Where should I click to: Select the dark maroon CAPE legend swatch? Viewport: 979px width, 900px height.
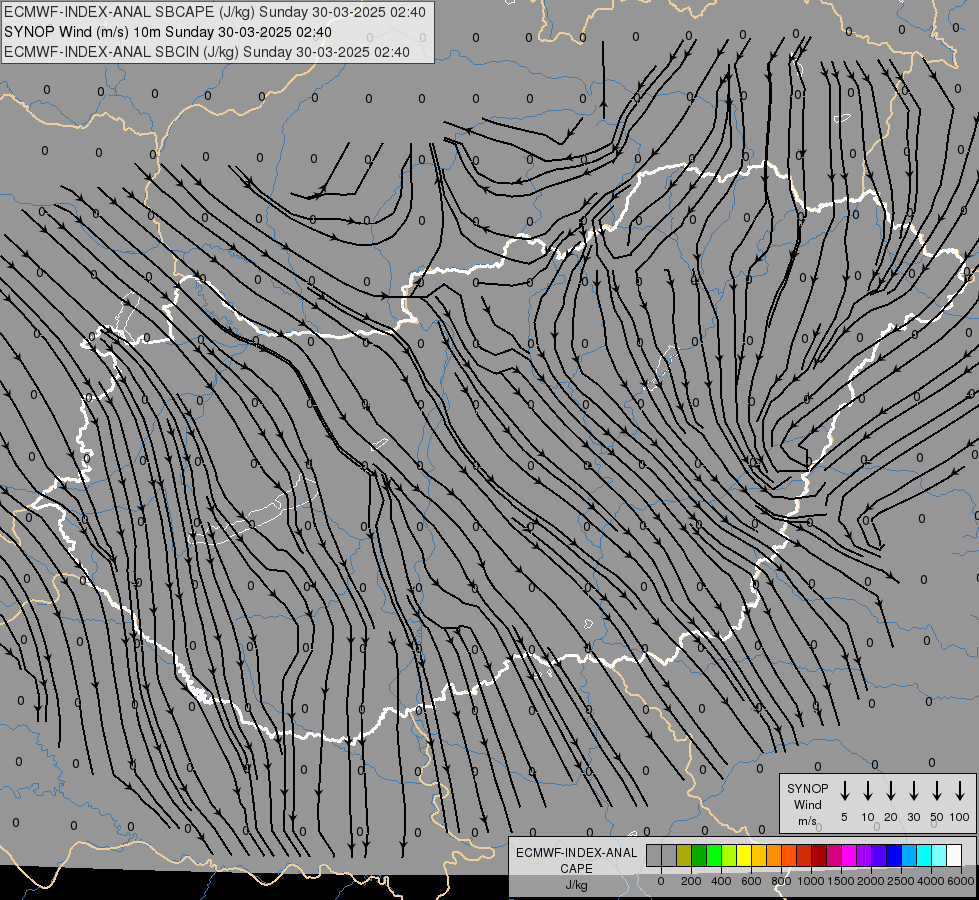(819, 856)
